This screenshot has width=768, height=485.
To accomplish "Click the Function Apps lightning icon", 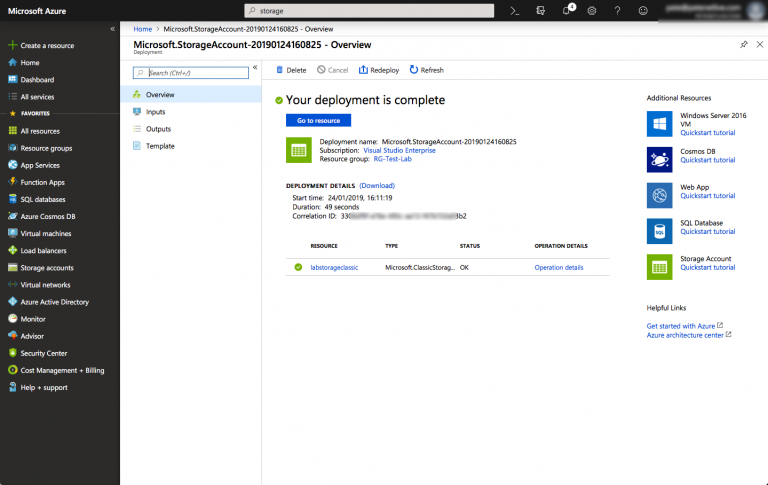I will [13, 182].
